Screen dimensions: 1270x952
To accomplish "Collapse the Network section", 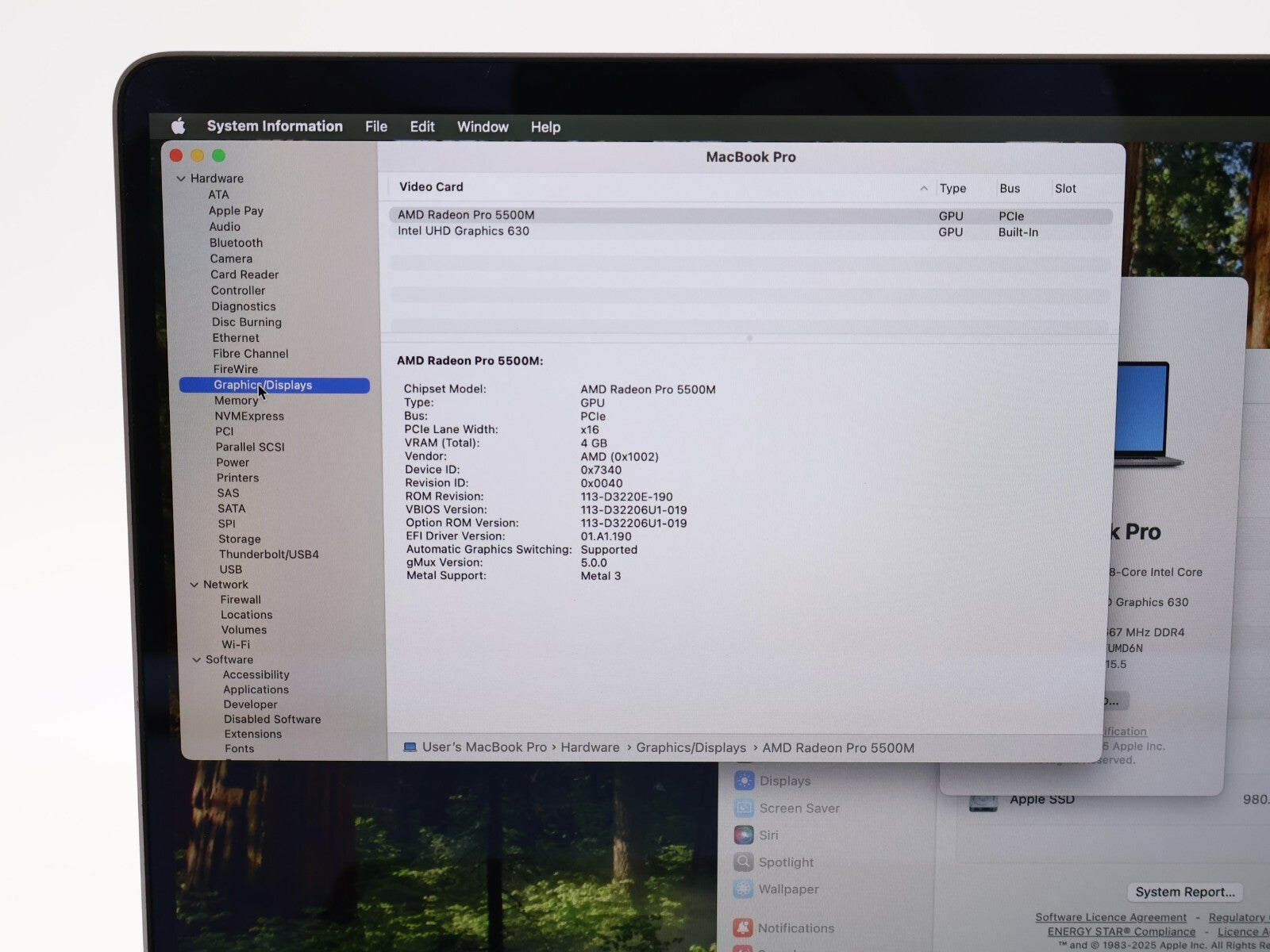I will coord(194,585).
